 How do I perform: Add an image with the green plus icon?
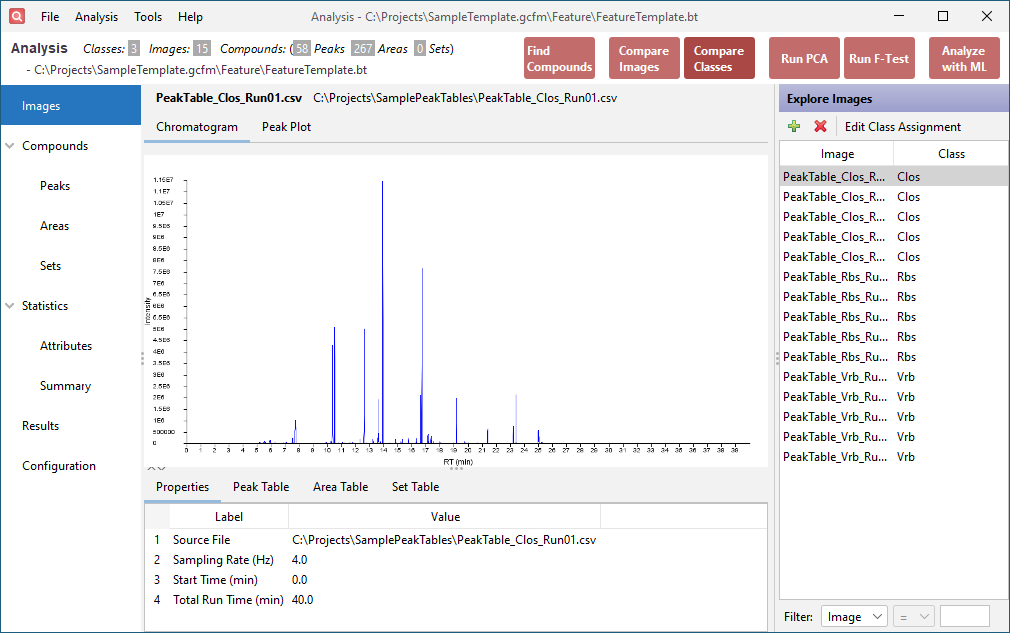pos(793,126)
